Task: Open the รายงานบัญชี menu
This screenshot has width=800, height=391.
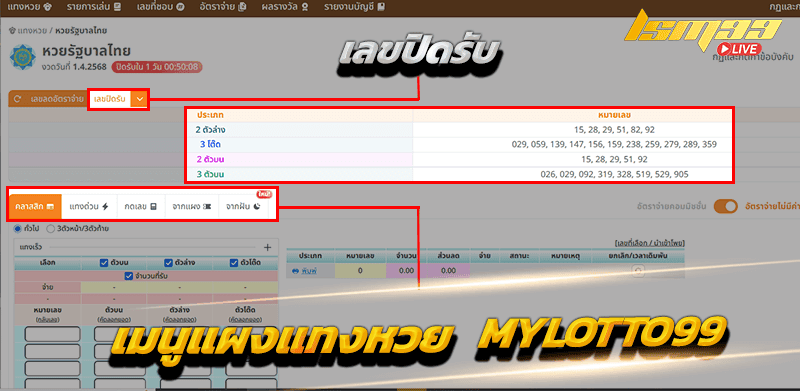Action: [355, 7]
